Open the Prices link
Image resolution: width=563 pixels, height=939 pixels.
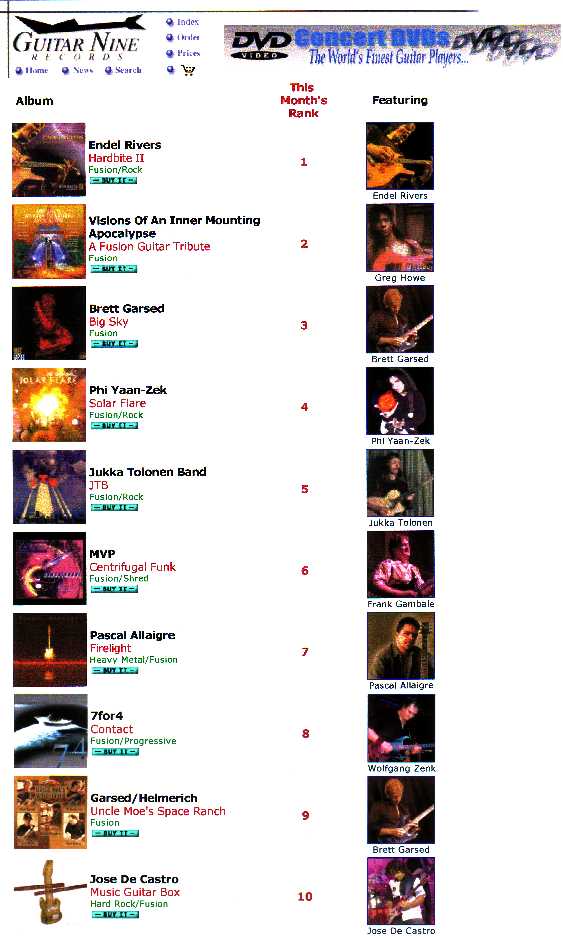pos(188,53)
